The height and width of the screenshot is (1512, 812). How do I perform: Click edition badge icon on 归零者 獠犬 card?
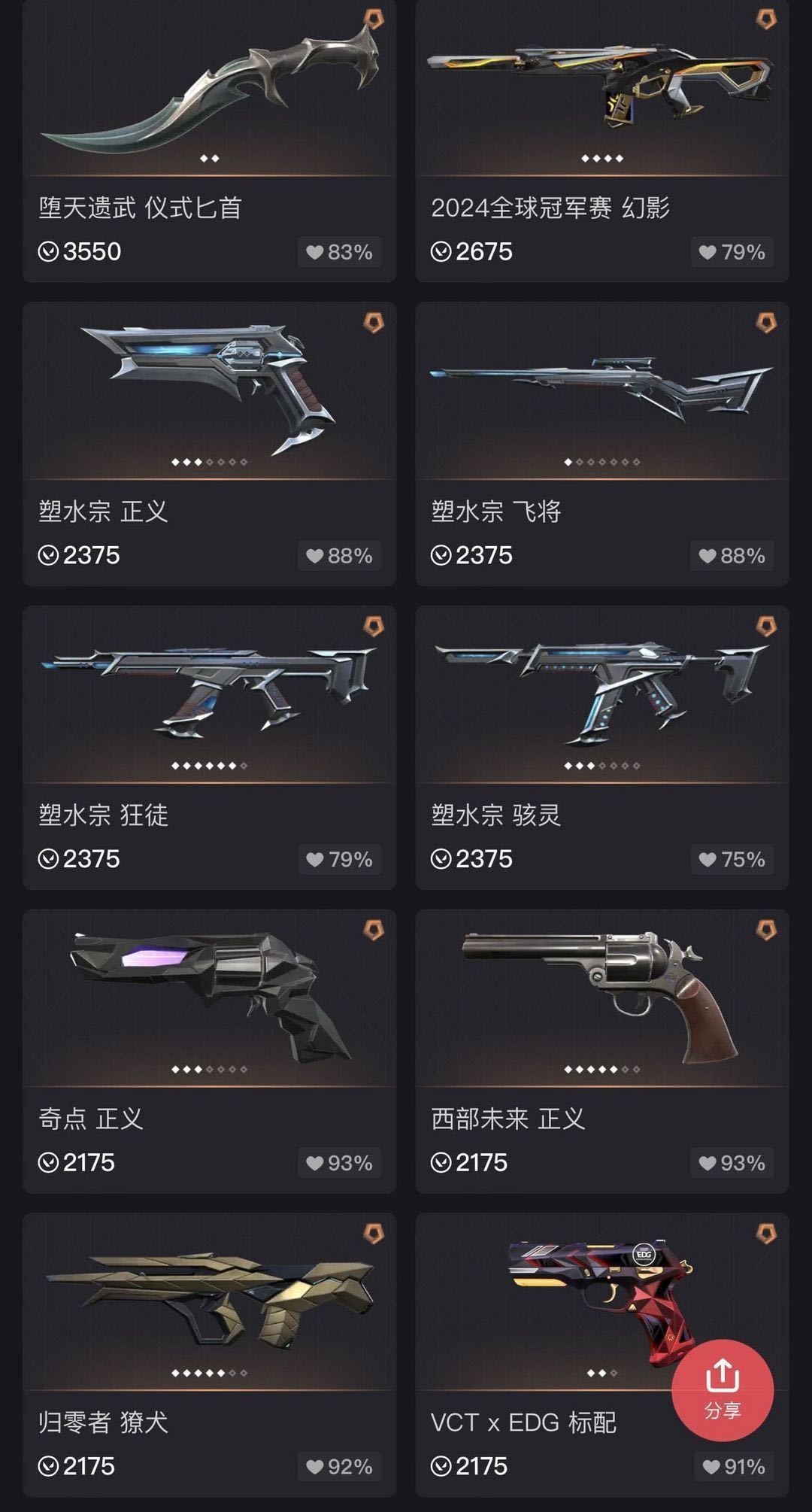[x=374, y=1234]
